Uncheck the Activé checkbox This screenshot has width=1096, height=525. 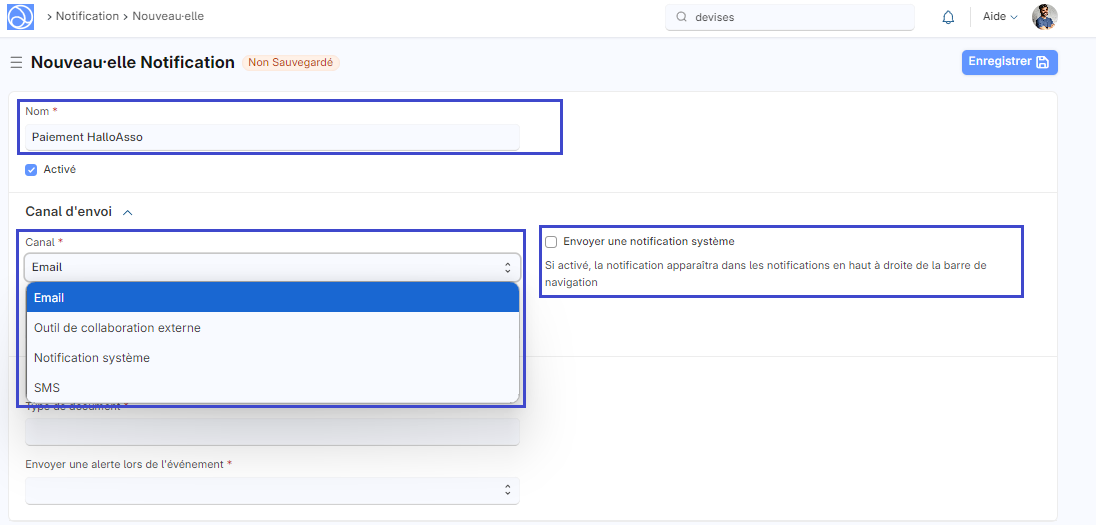[x=31, y=170]
